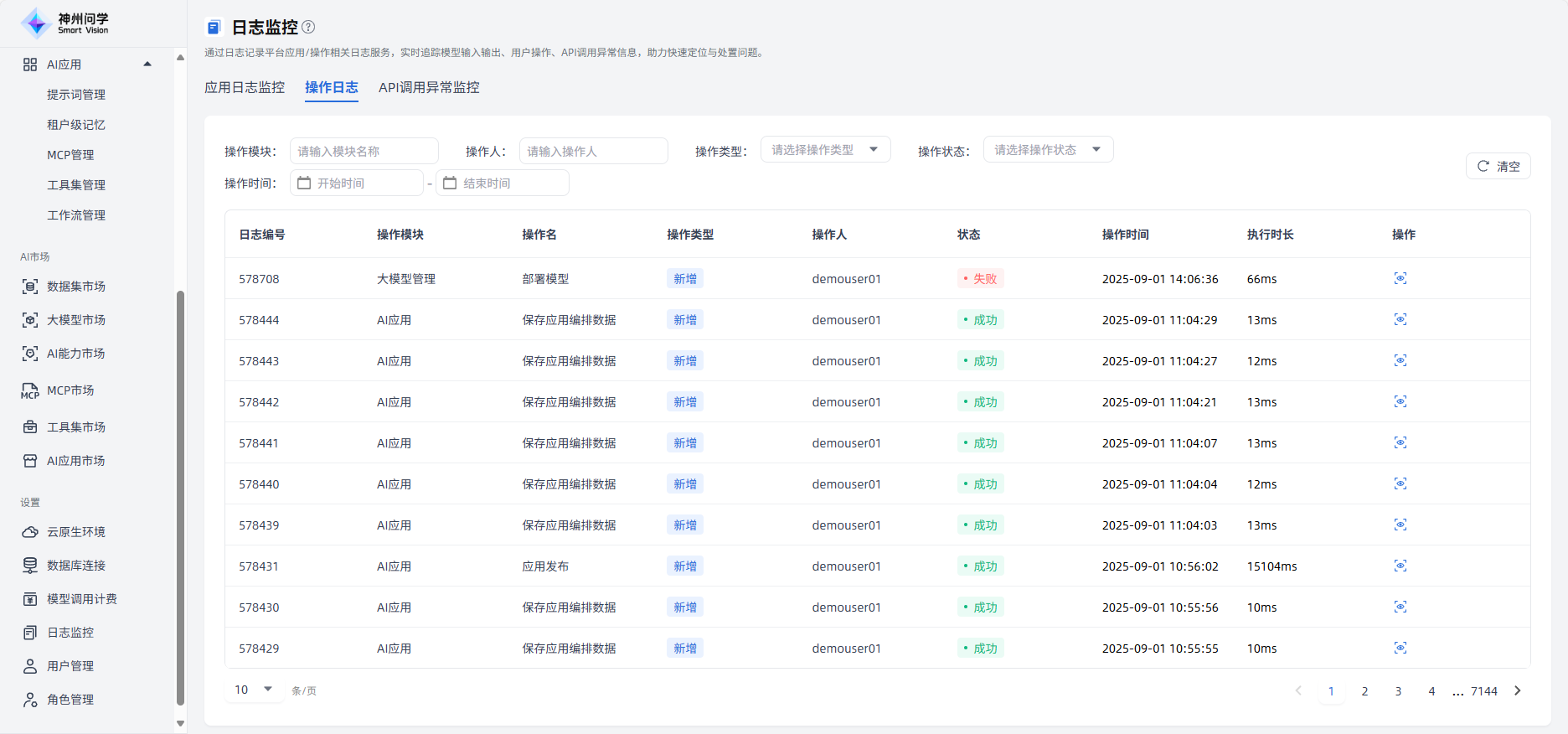This screenshot has height=734, width=1568.
Task: Click the 15104ms duration cell
Action: [x=1271, y=566]
